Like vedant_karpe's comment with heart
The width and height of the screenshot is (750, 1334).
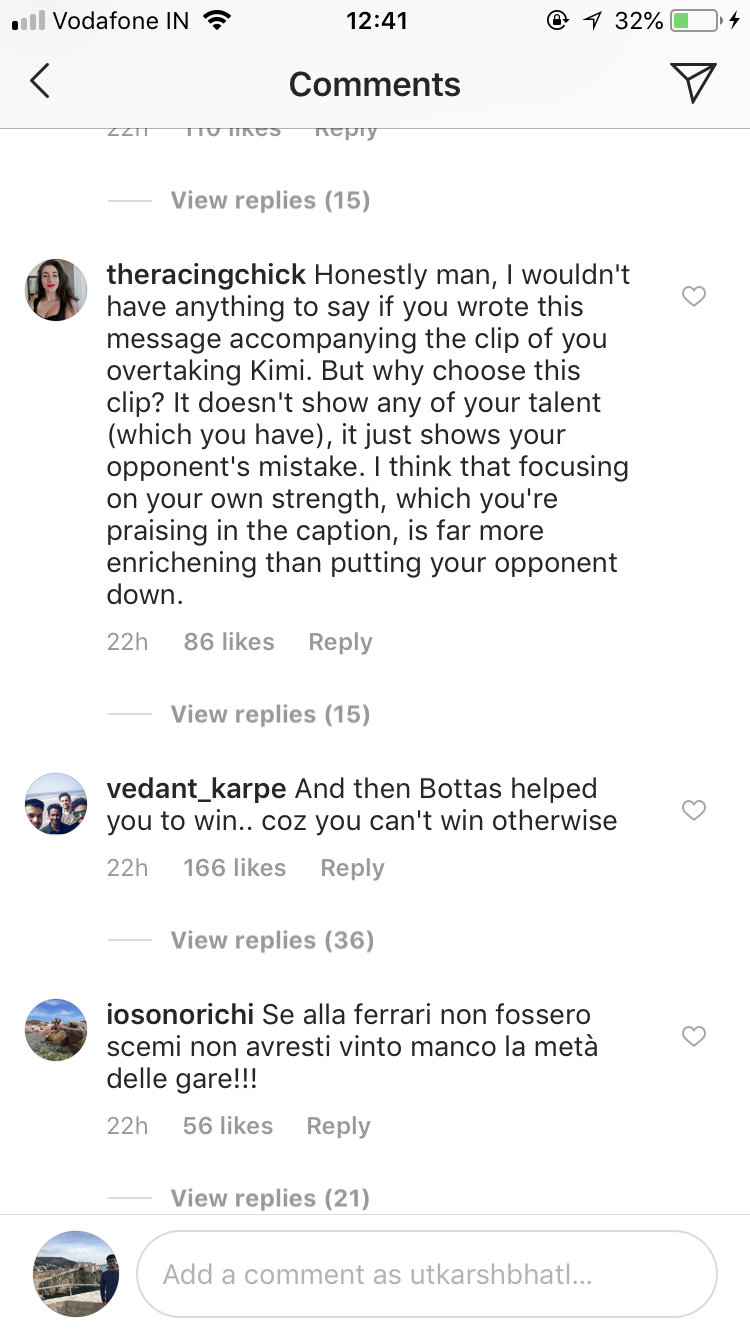click(x=693, y=810)
